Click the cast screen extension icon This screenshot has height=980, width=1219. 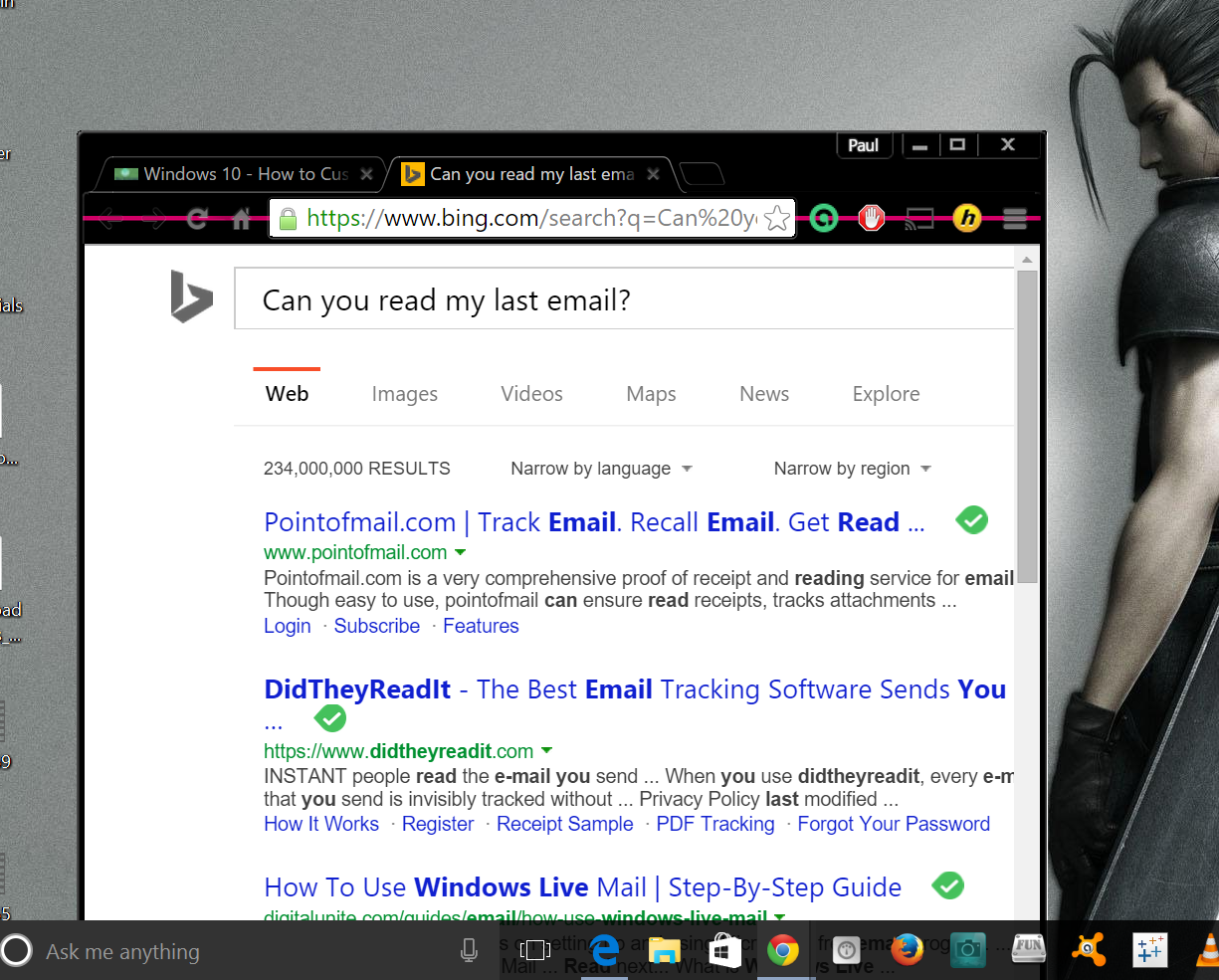click(918, 219)
